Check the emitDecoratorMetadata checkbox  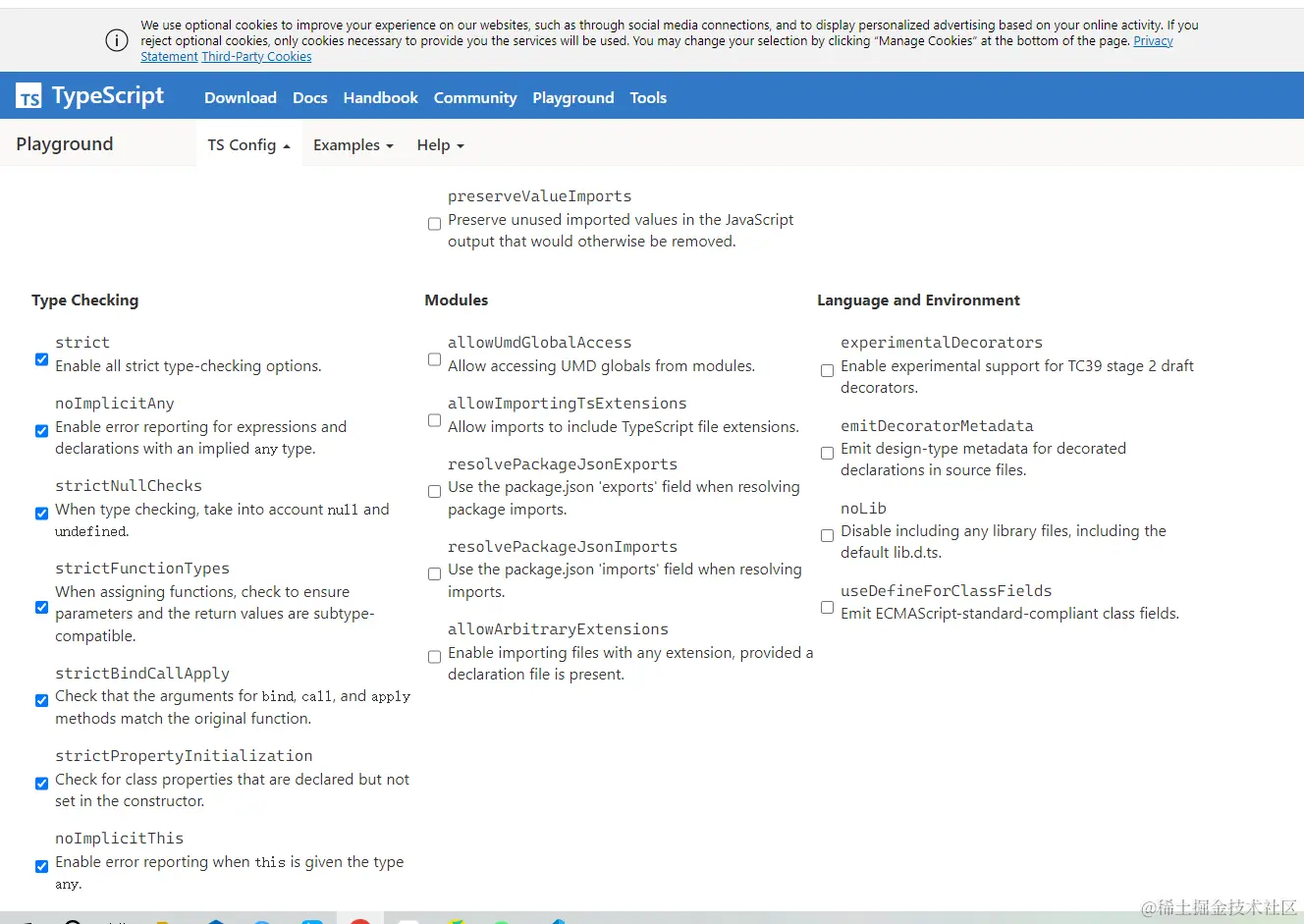pos(827,453)
